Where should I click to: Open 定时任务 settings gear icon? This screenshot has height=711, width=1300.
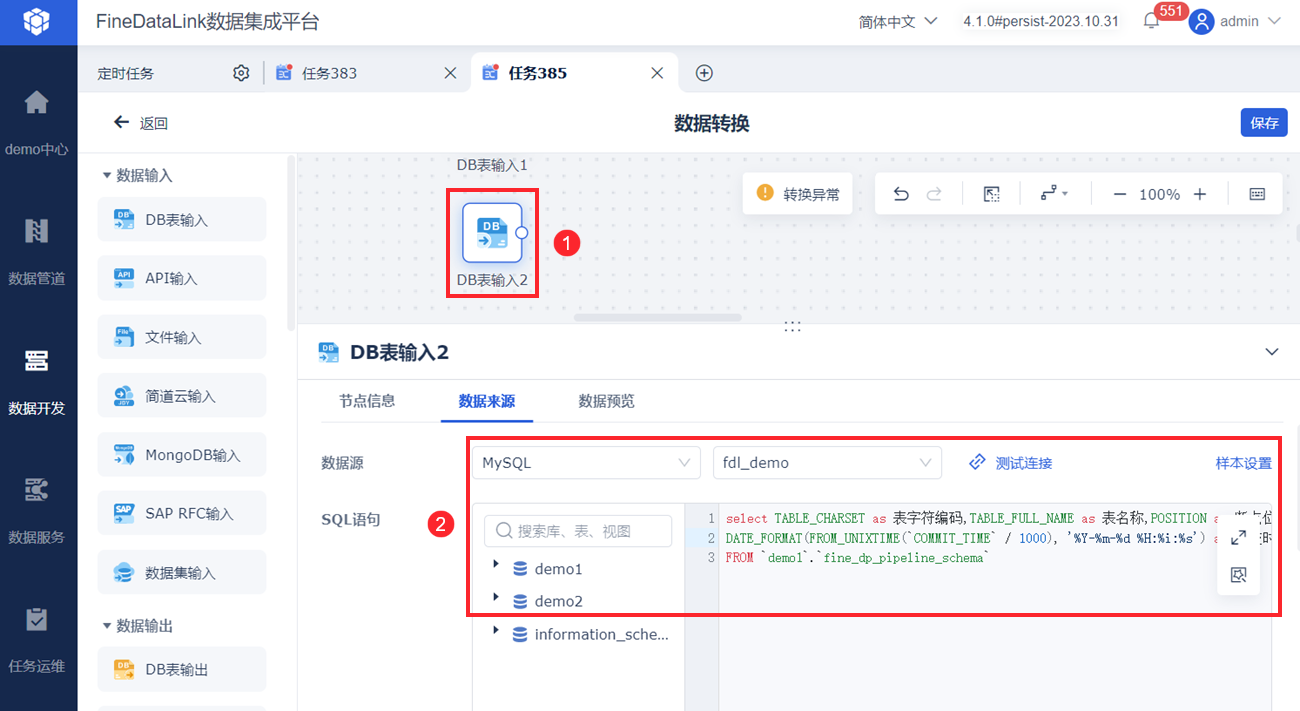point(241,73)
